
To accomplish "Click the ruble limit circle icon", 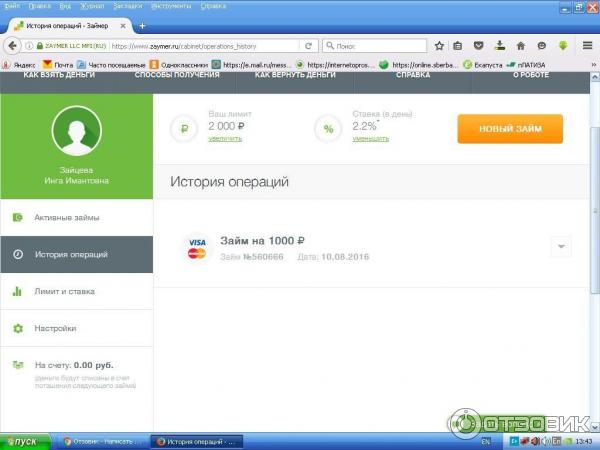I will pos(185,129).
